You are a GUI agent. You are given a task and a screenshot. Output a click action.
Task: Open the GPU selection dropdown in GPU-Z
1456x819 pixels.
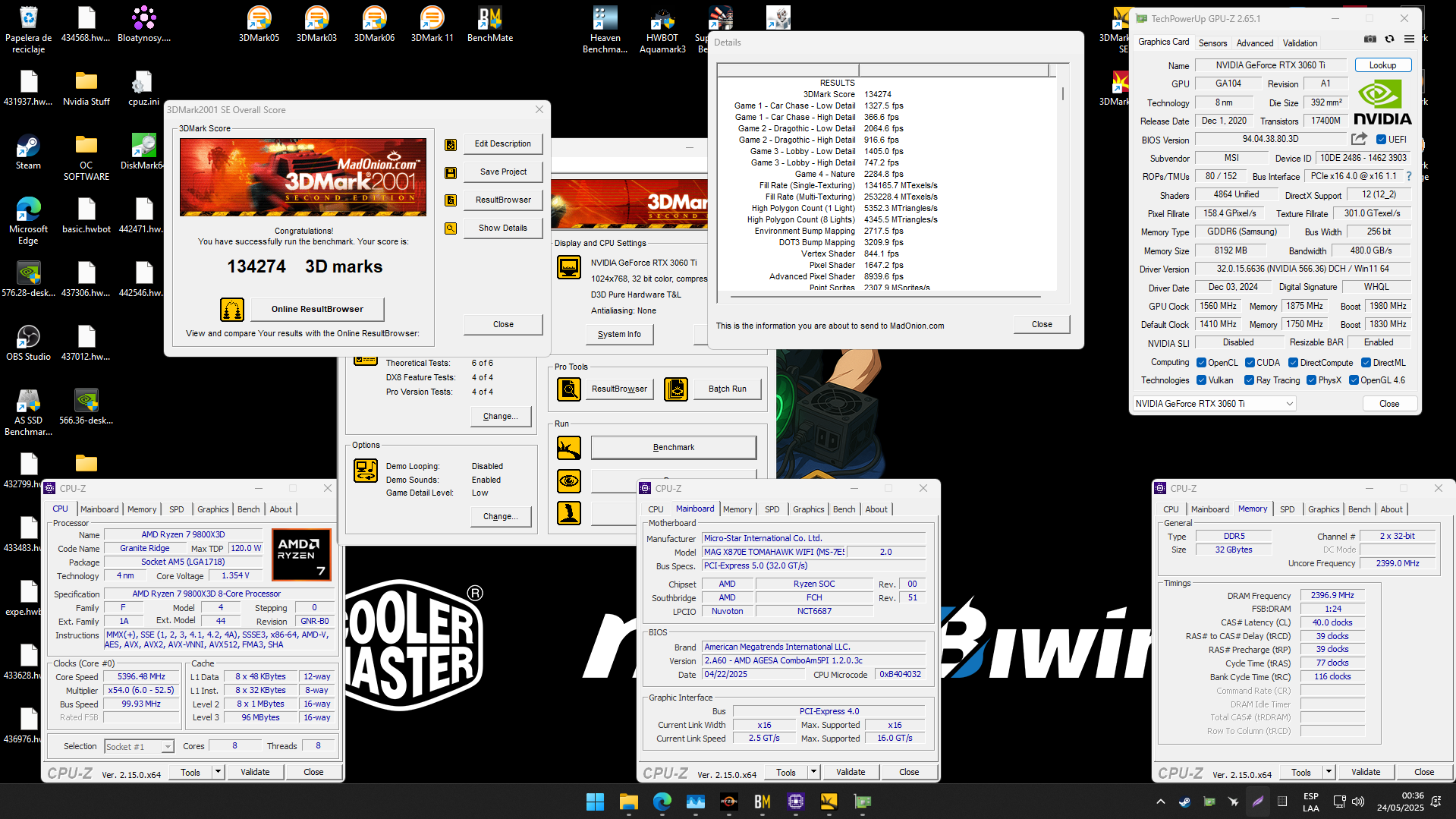pyautogui.click(x=1214, y=404)
